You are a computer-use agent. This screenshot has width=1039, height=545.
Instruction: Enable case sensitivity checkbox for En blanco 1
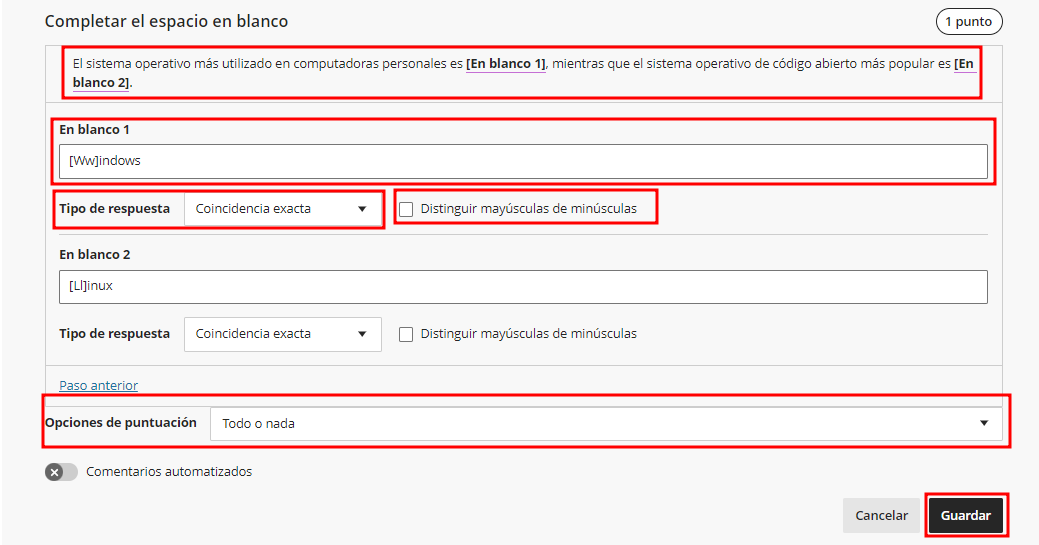coord(406,209)
